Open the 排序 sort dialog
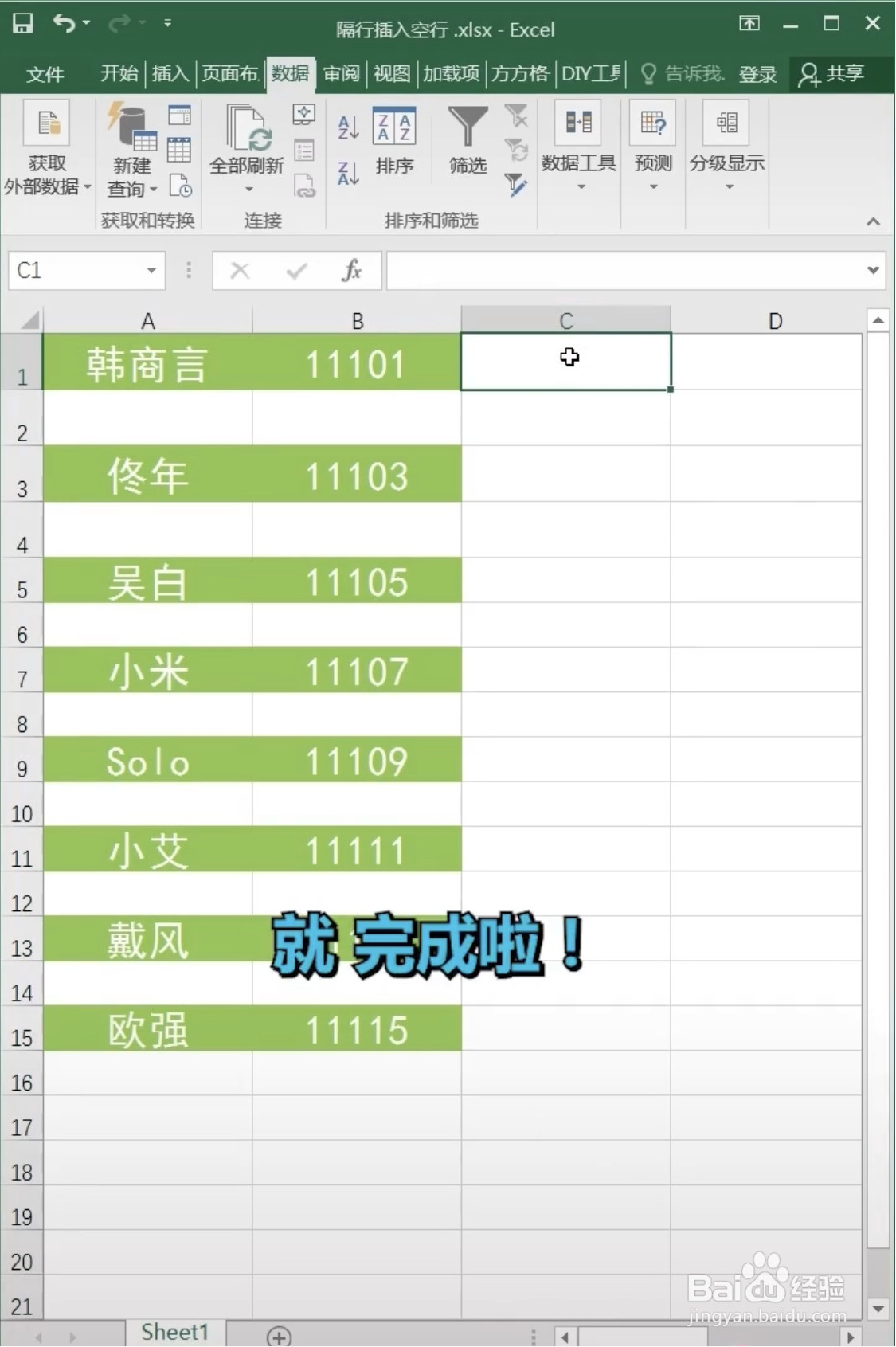Image resolution: width=896 pixels, height=1347 pixels. [x=394, y=141]
